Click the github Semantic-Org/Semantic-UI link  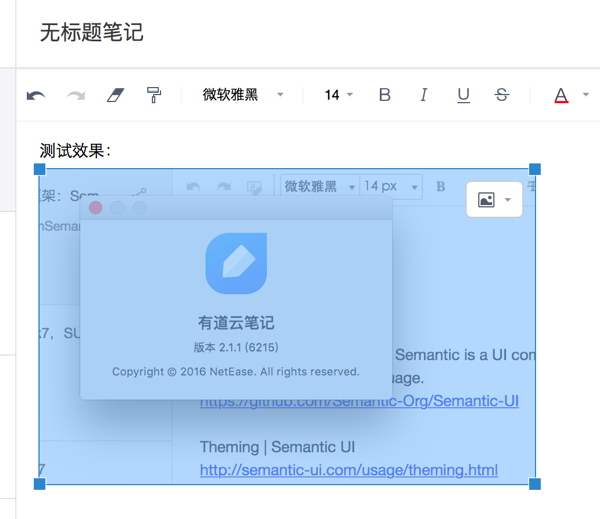coord(359,401)
